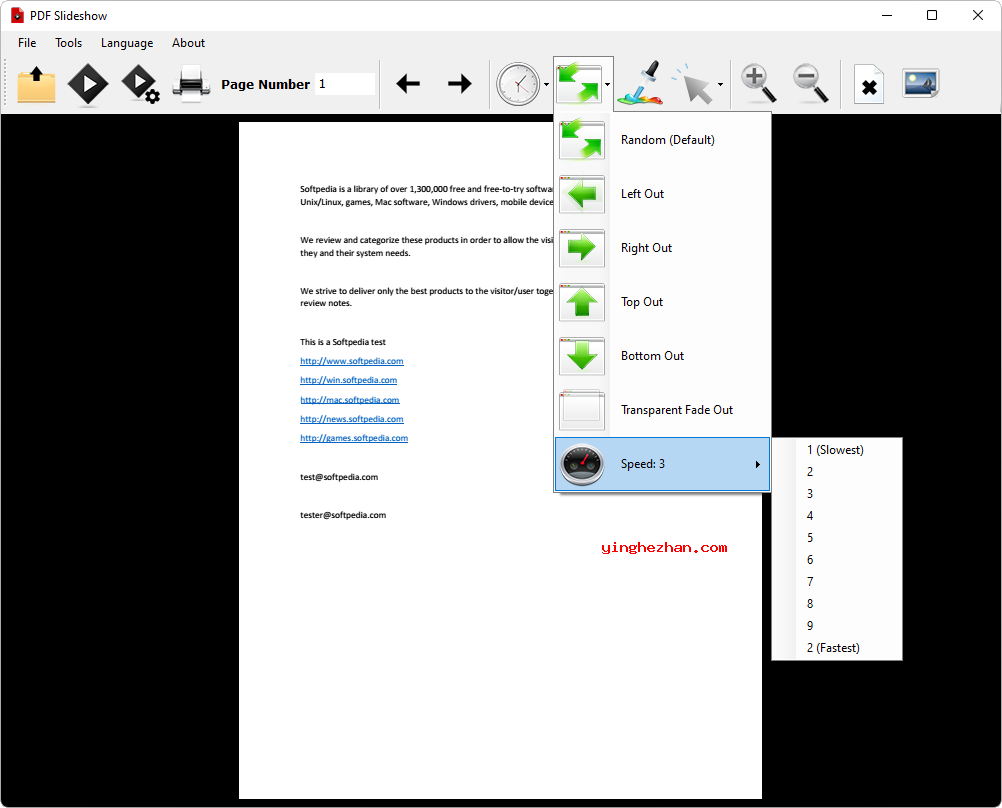Image resolution: width=1002 pixels, height=808 pixels.
Task: Advance to next page with right arrow
Action: [x=459, y=85]
